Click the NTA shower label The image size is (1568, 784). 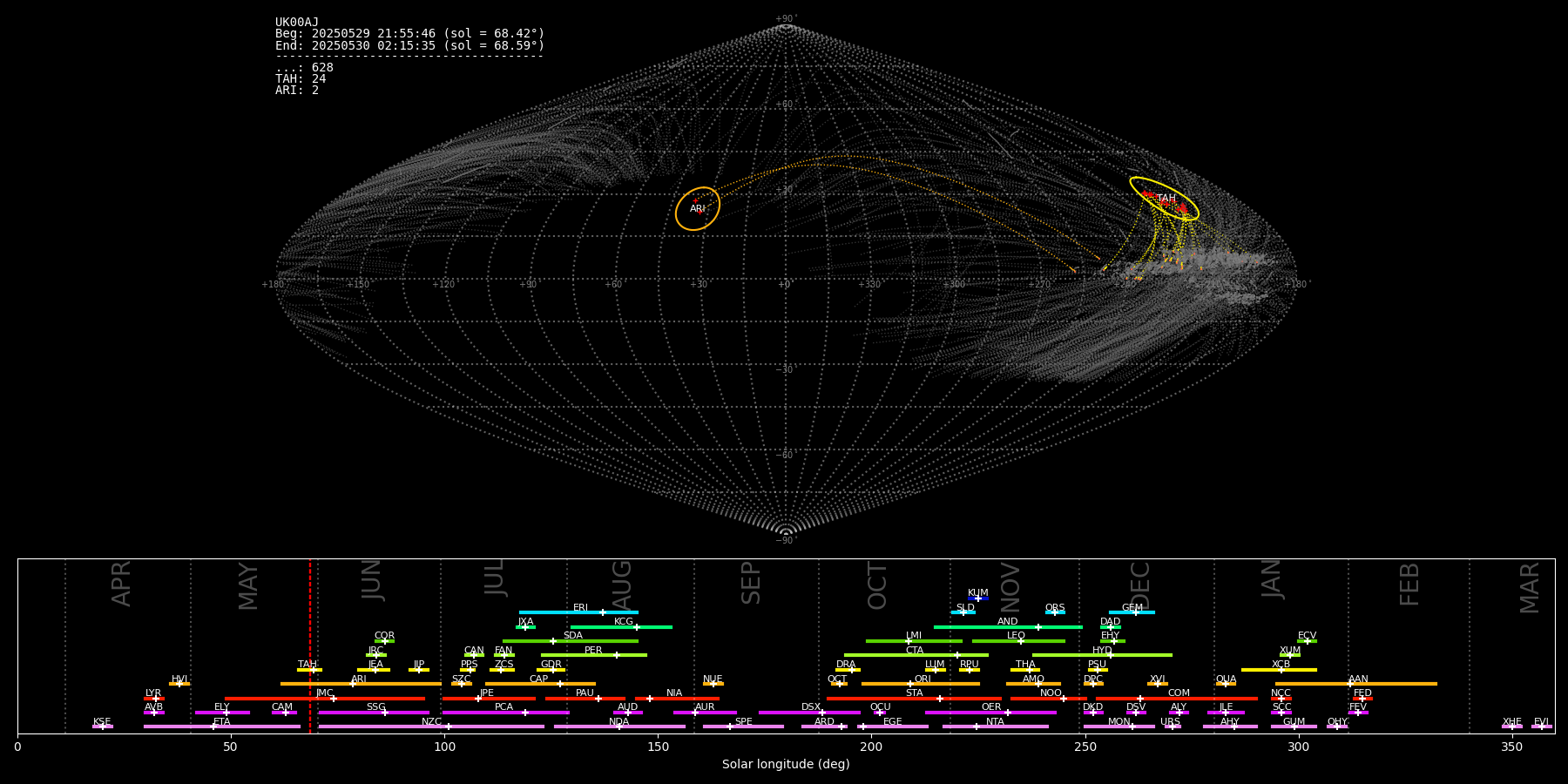coord(995,722)
